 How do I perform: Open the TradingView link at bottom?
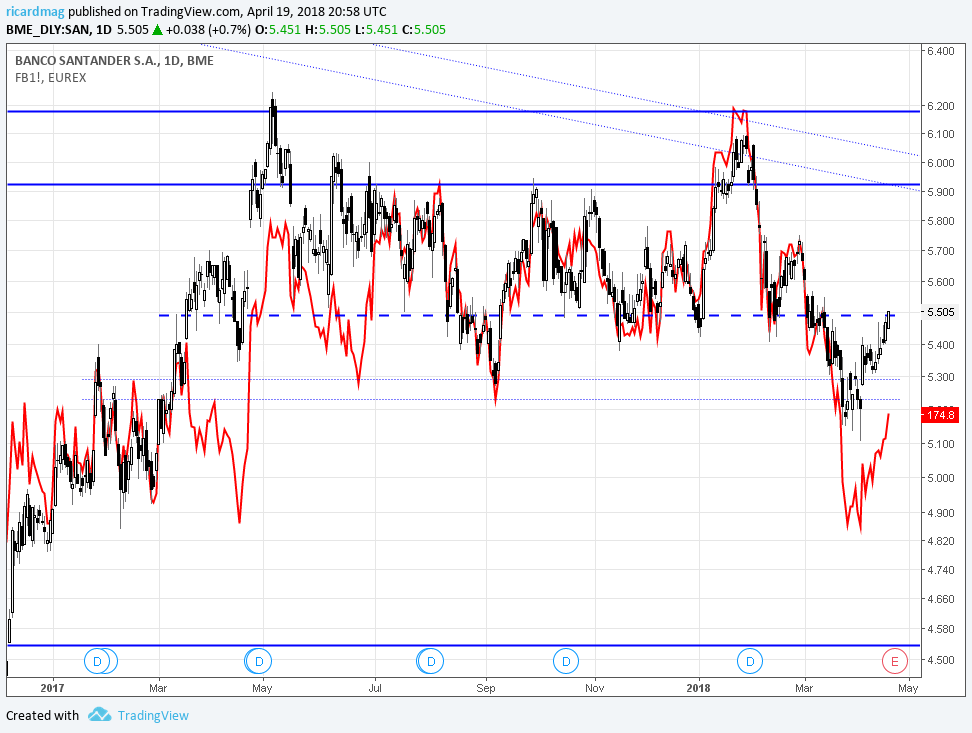153,716
